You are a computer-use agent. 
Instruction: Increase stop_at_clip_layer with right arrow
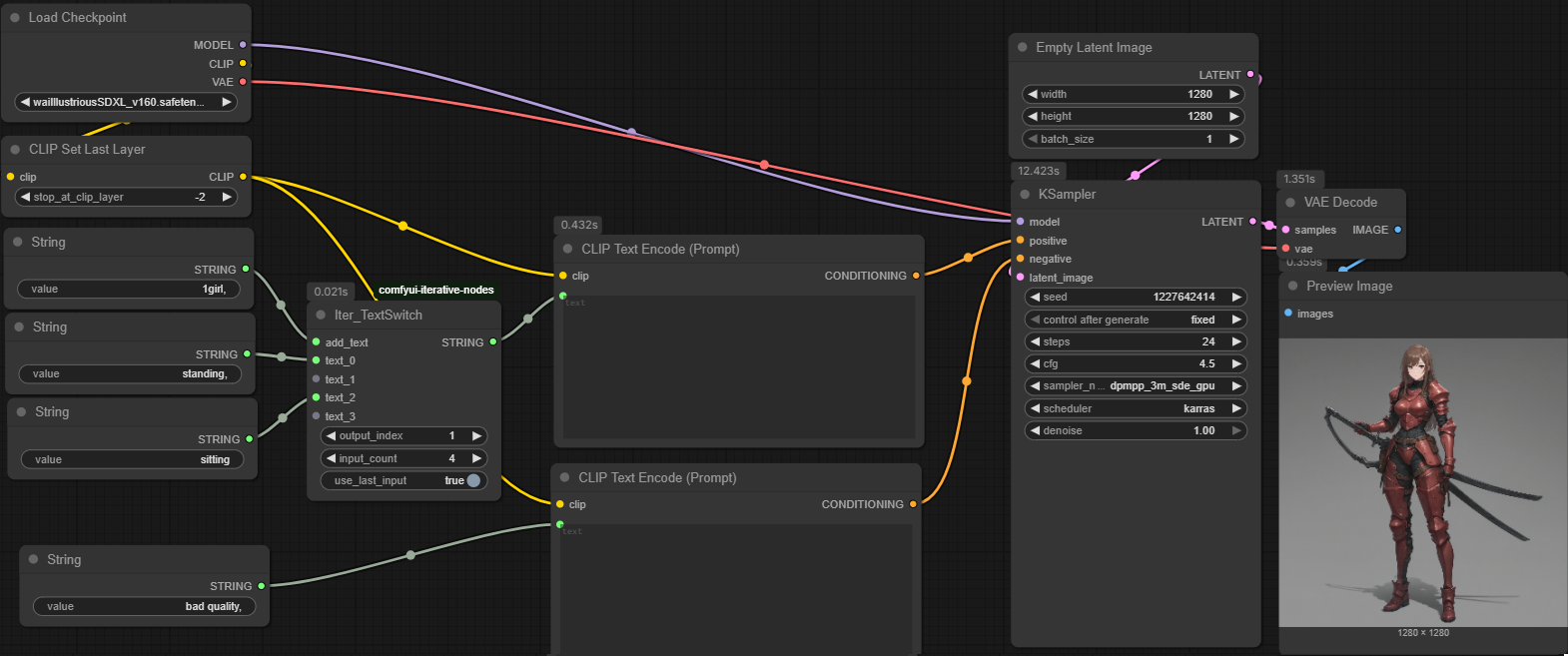pyautogui.click(x=227, y=197)
